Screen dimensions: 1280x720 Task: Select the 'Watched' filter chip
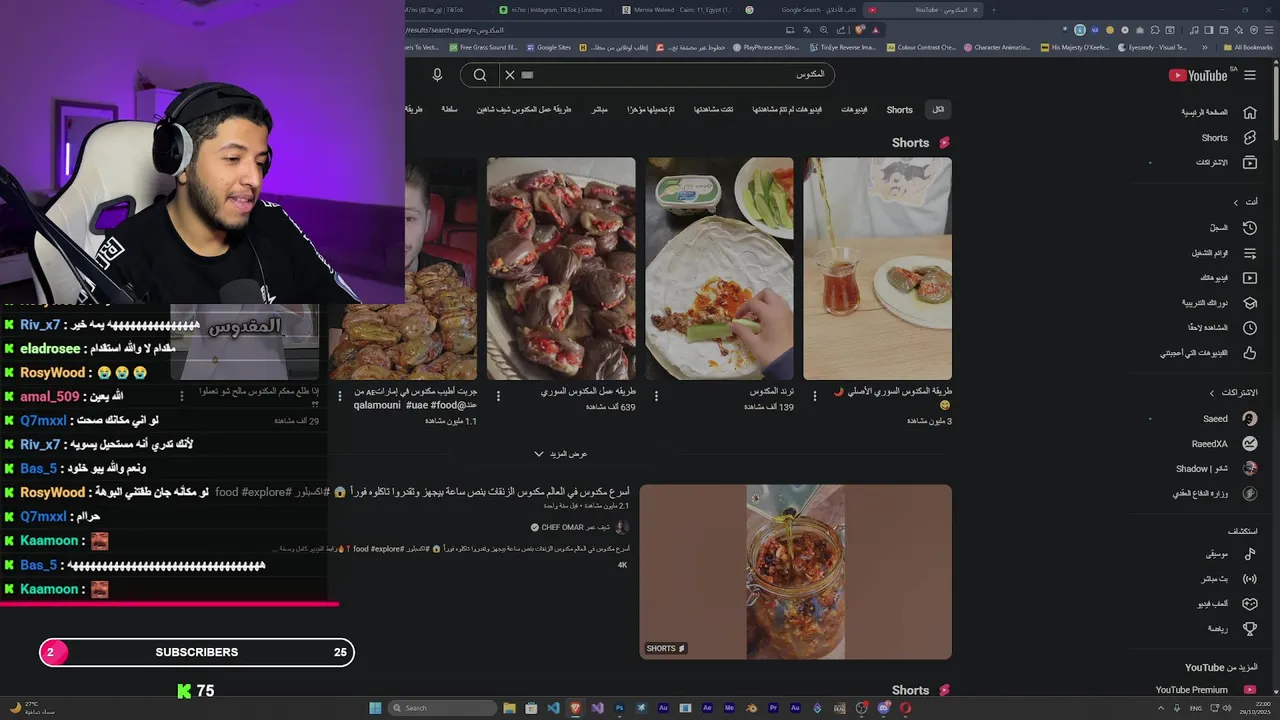click(x=714, y=109)
